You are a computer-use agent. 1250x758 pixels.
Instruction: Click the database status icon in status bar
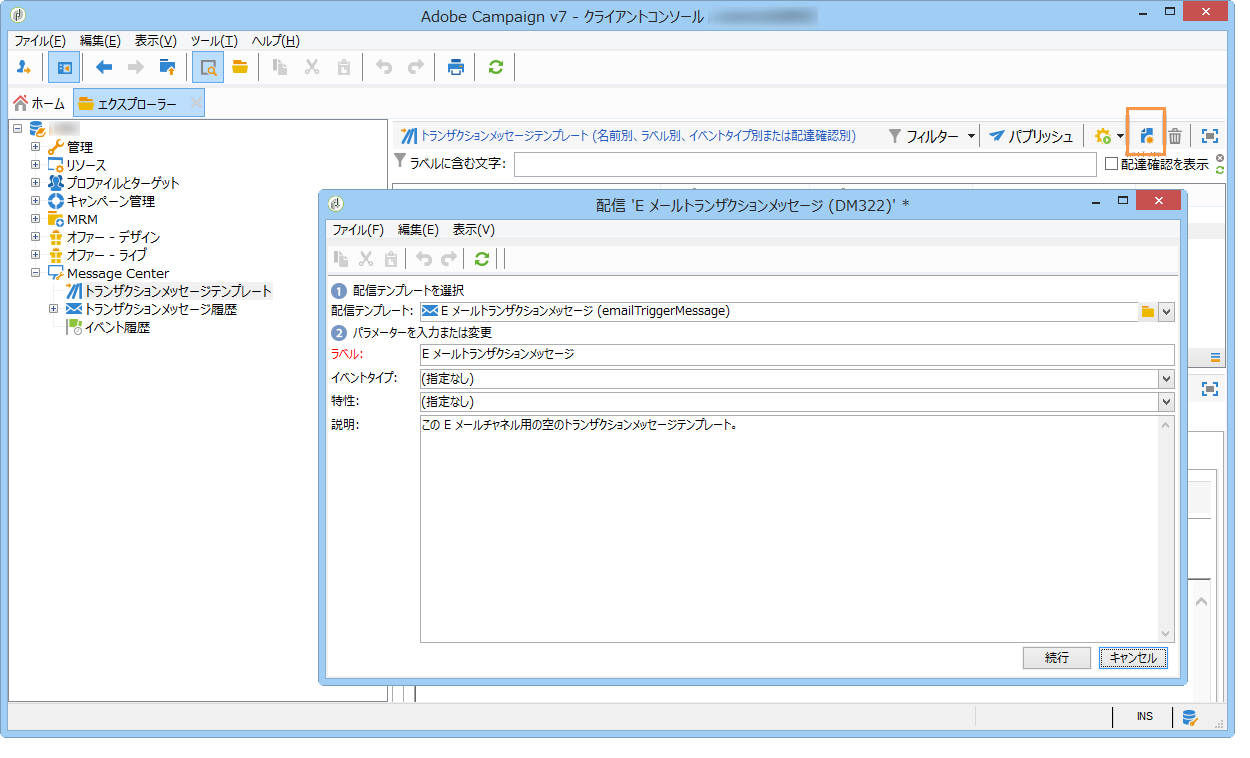pos(1189,716)
